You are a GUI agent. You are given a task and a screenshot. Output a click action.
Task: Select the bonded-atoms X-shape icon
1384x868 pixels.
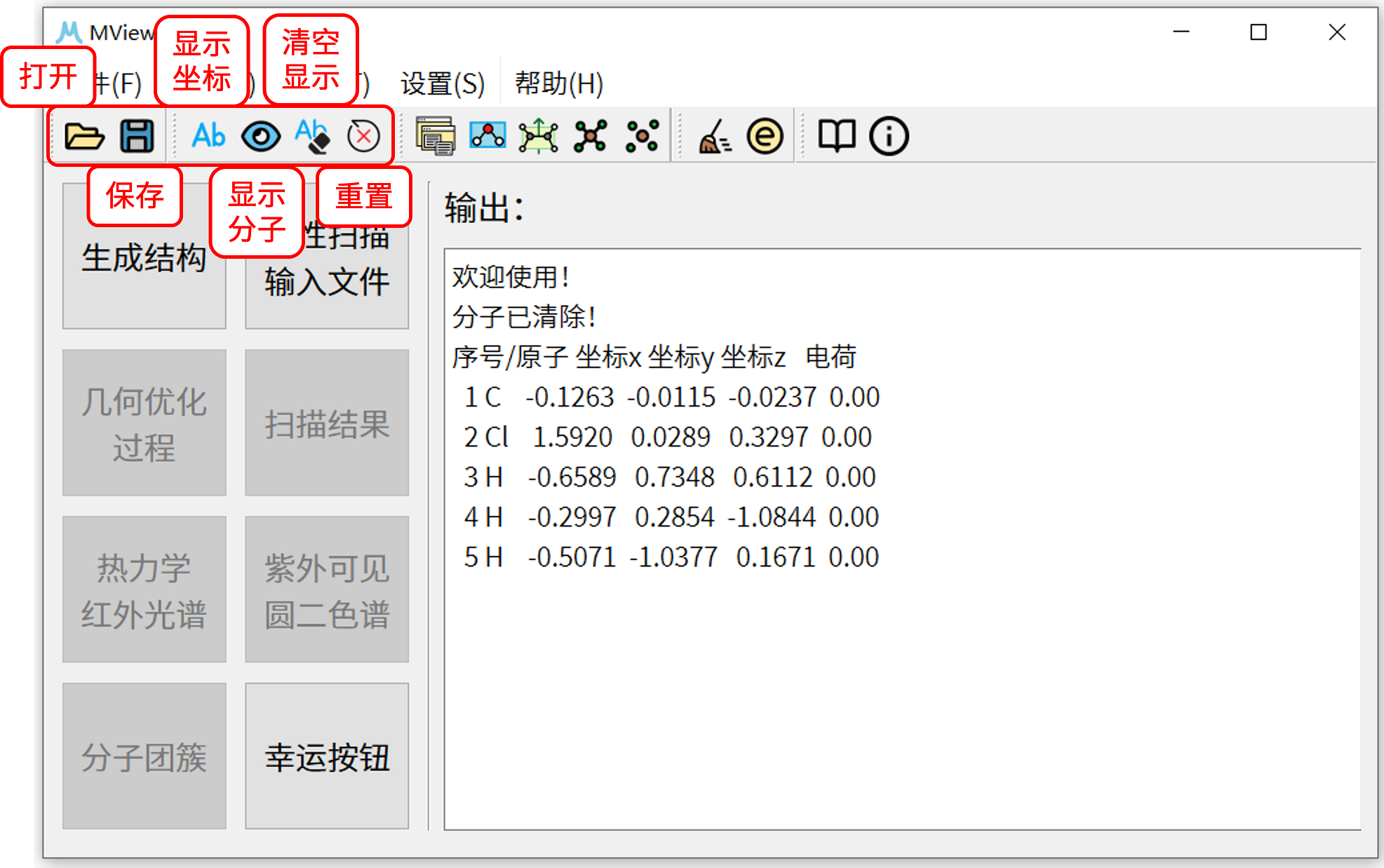(x=590, y=135)
